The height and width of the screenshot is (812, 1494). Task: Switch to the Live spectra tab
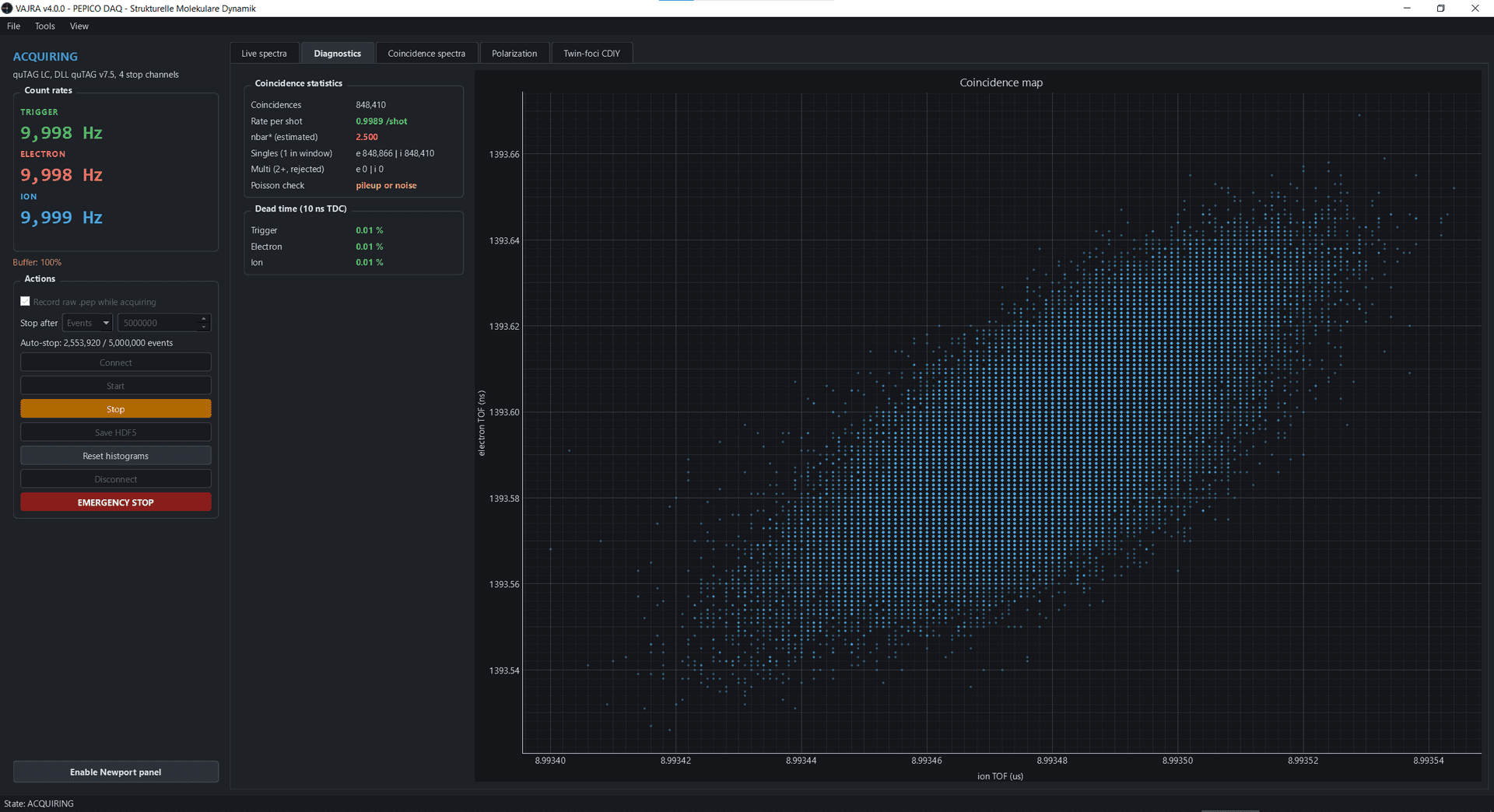[264, 54]
